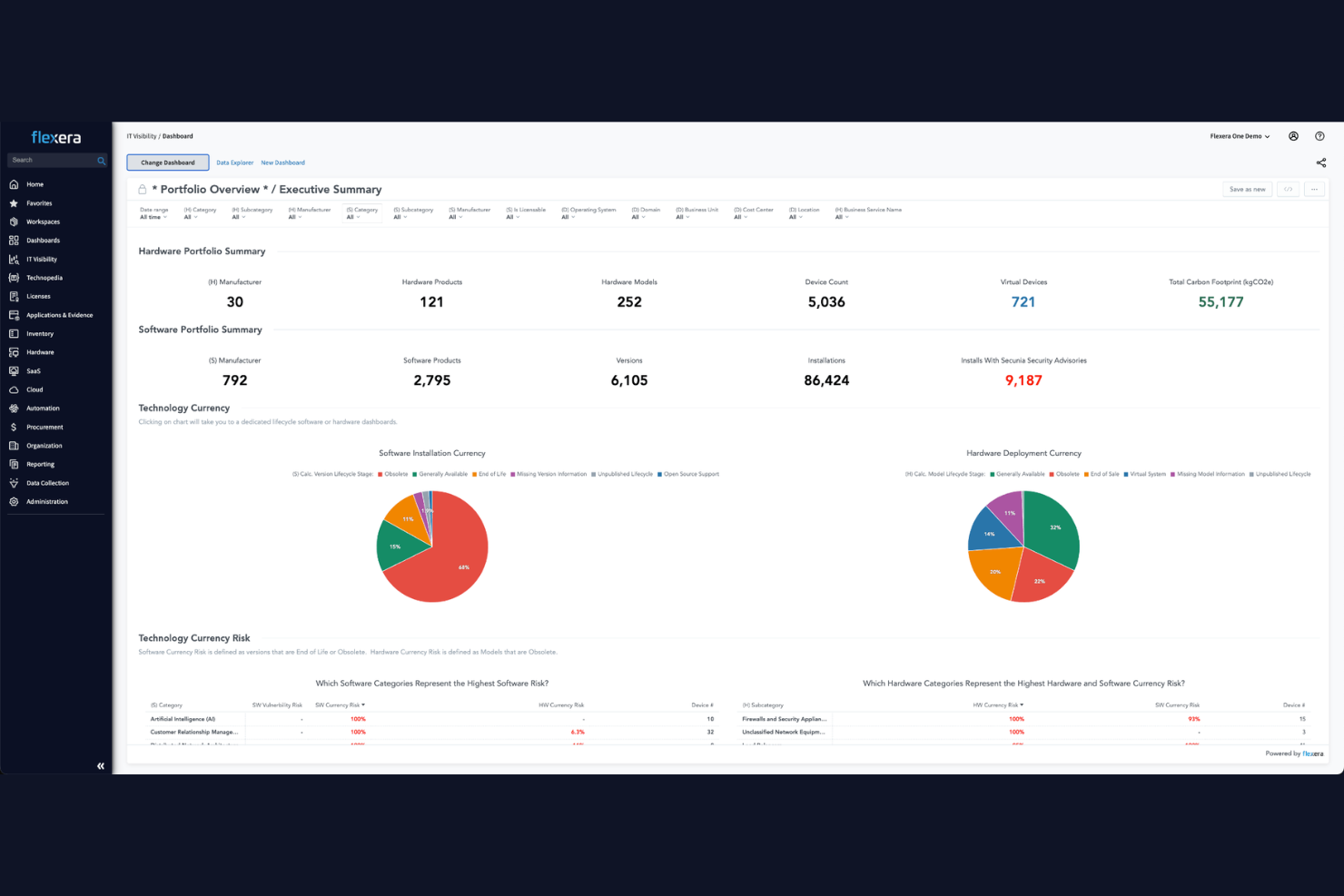Click the Powered by Flexera link

1294,753
